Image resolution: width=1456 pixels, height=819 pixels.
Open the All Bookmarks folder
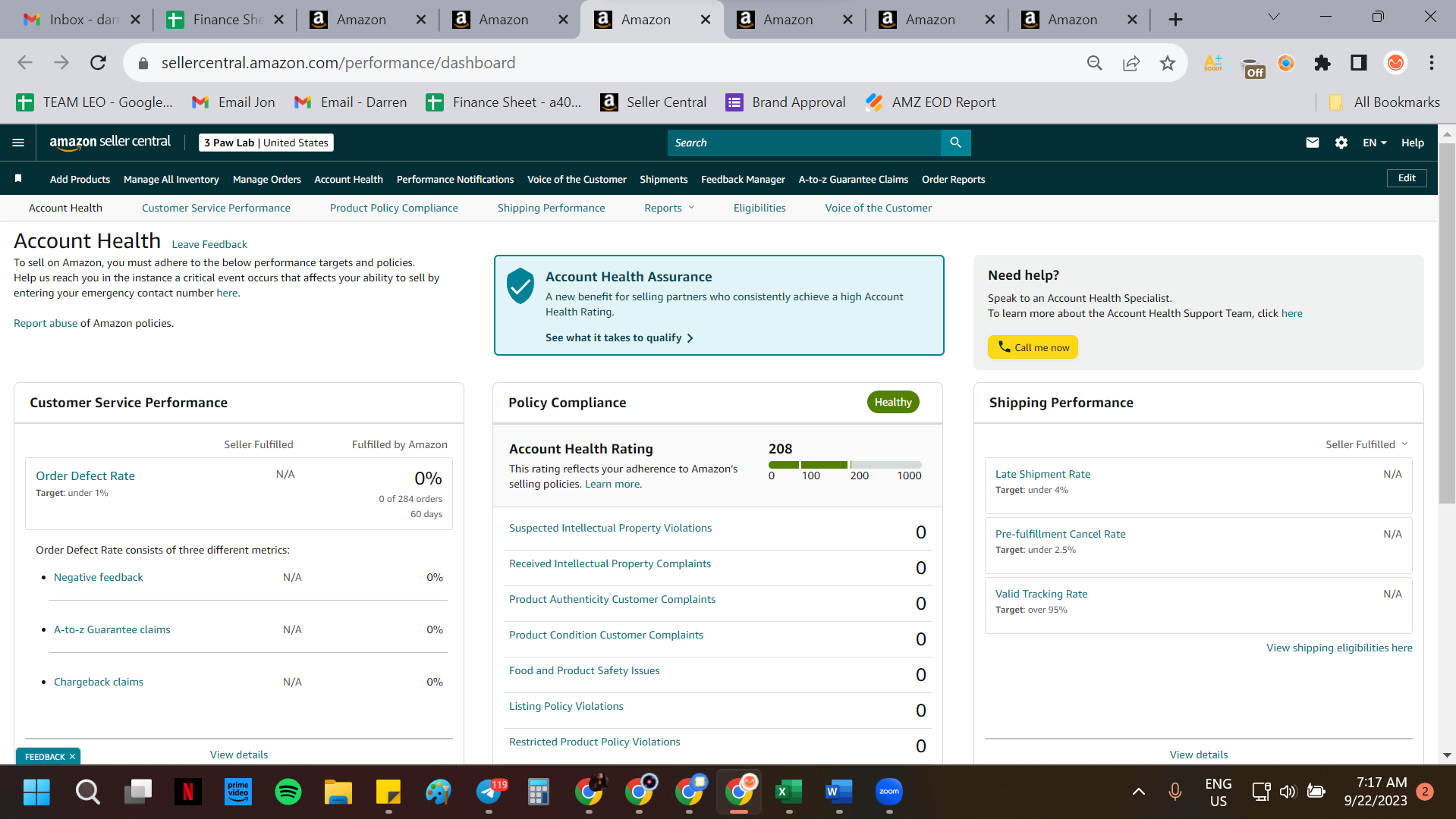pos(1385,102)
